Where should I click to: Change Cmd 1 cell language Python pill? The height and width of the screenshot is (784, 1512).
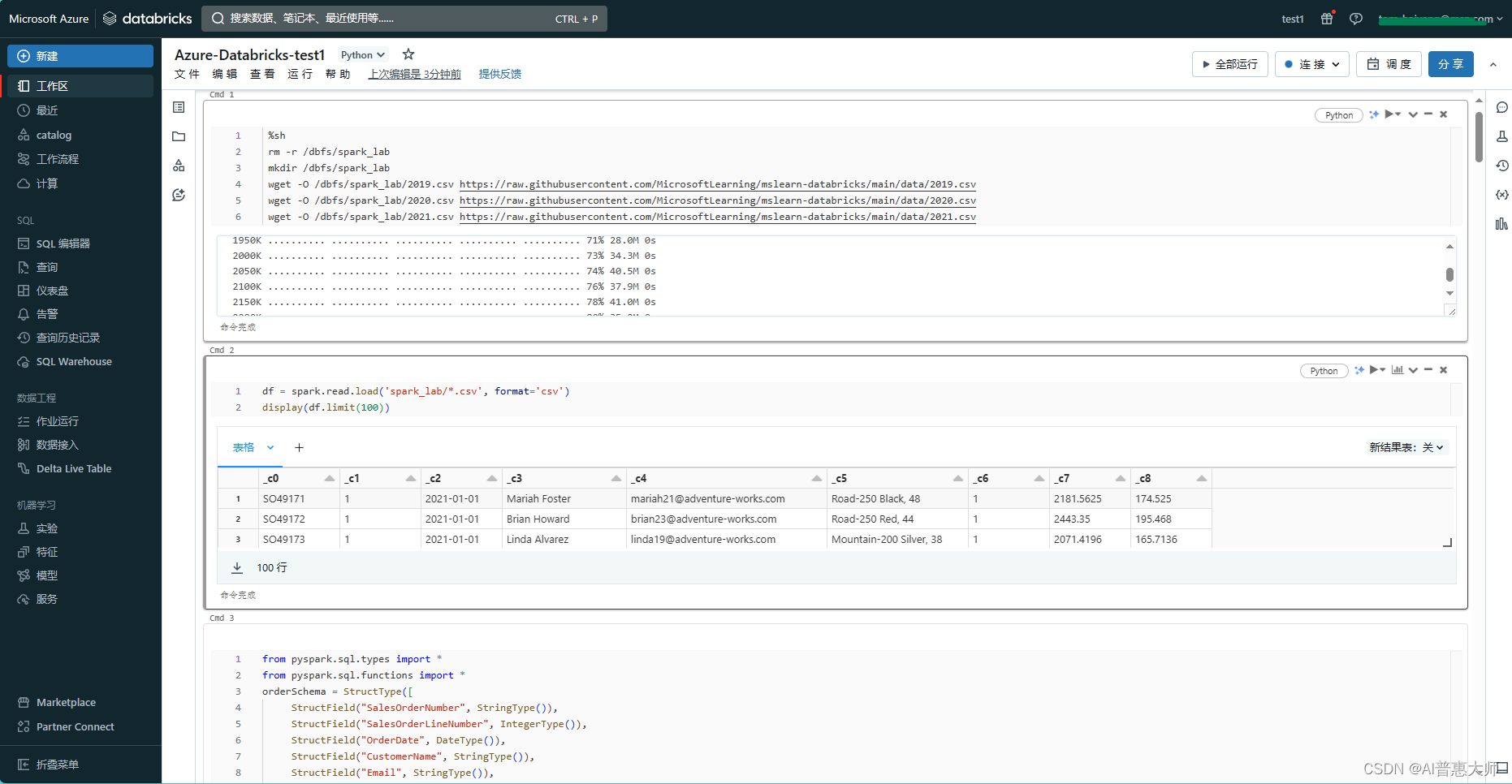pos(1339,115)
